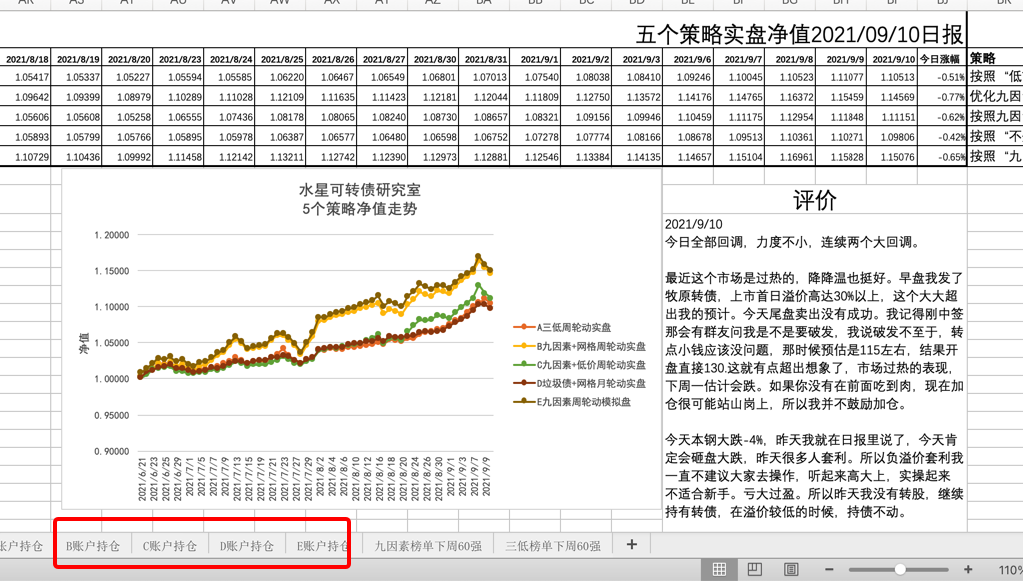
Task: Select the 评价 heading cell
Action: (814, 201)
